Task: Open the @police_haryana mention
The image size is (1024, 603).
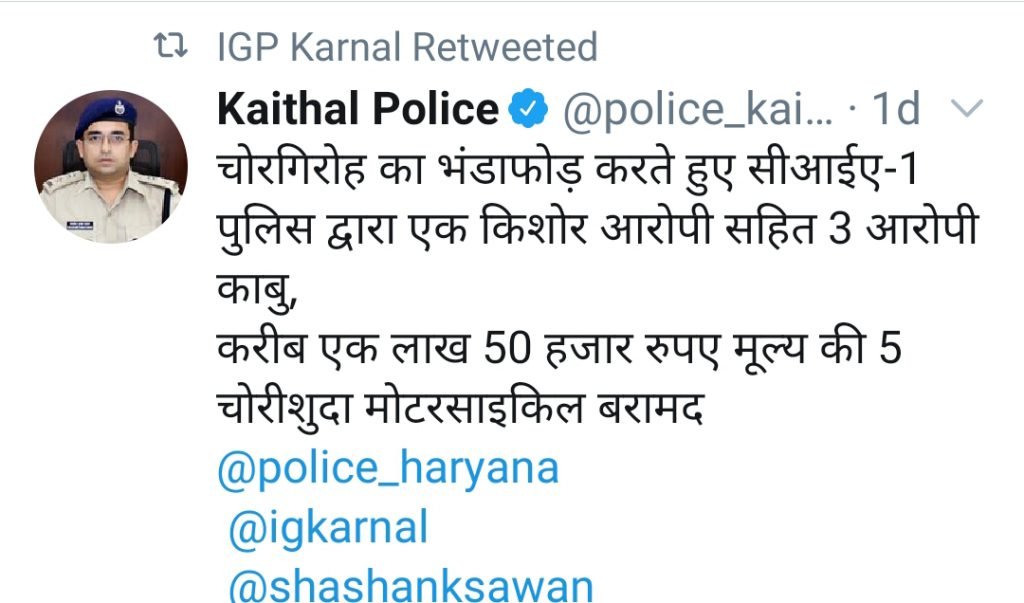Action: point(388,469)
